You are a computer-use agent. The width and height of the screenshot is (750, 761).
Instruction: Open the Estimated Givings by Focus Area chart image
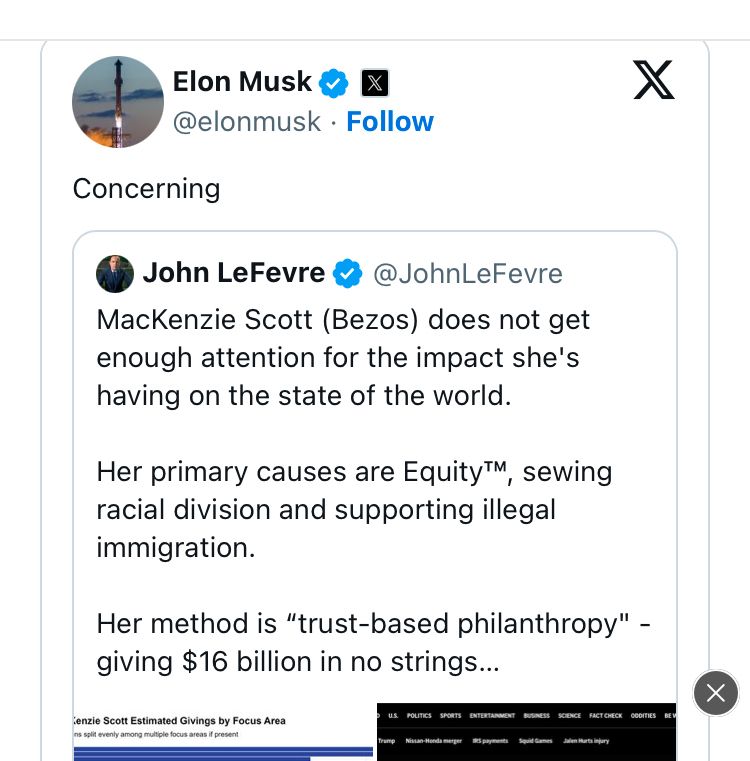click(x=223, y=732)
